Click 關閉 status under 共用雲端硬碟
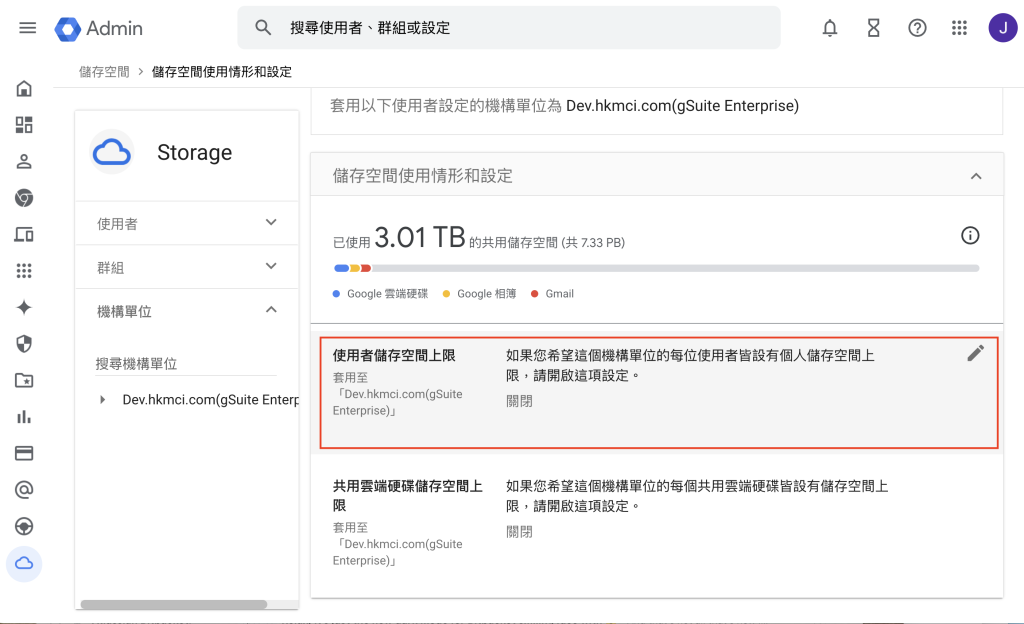This screenshot has height=624, width=1024. (519, 532)
